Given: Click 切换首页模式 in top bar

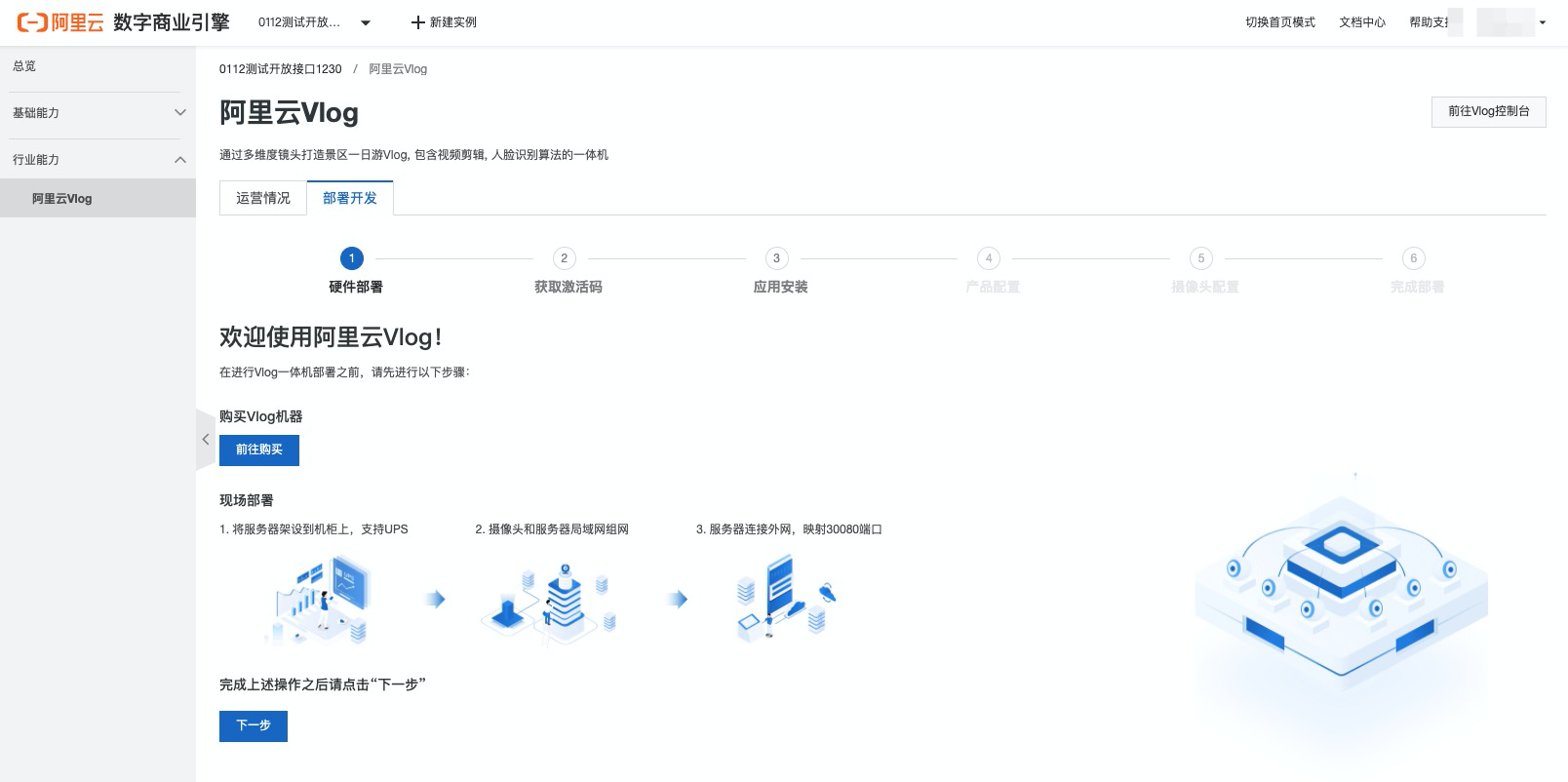Looking at the screenshot, I should [x=1279, y=22].
